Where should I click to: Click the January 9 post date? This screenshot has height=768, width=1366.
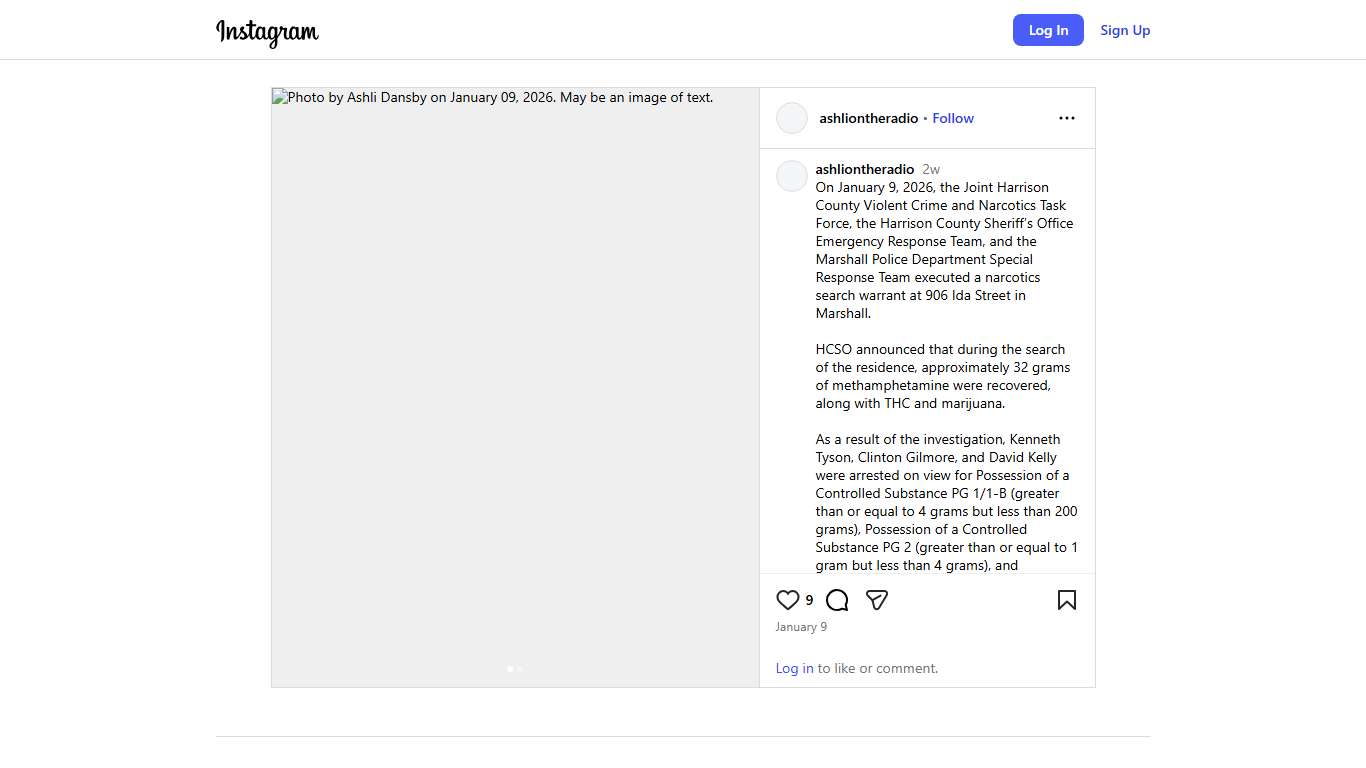tap(801, 627)
